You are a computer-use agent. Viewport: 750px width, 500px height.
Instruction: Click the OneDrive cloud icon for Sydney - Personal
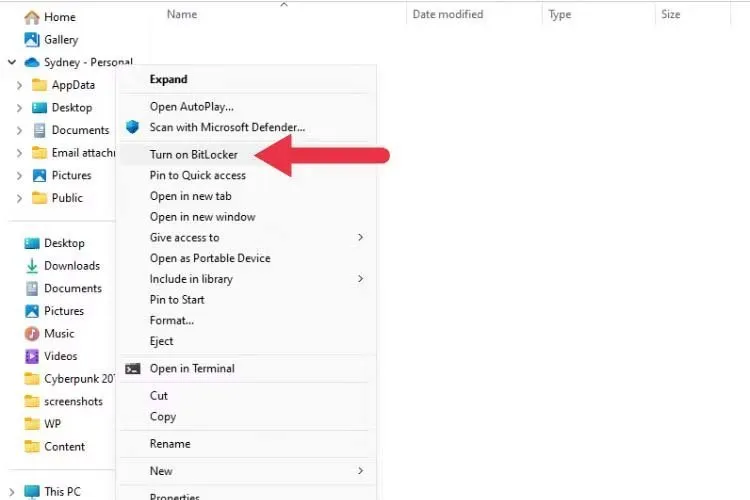(32, 62)
